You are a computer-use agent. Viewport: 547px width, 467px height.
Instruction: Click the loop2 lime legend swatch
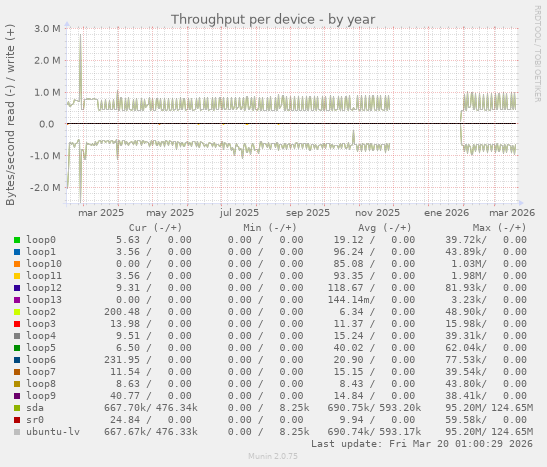pyautogui.click(x=17, y=312)
